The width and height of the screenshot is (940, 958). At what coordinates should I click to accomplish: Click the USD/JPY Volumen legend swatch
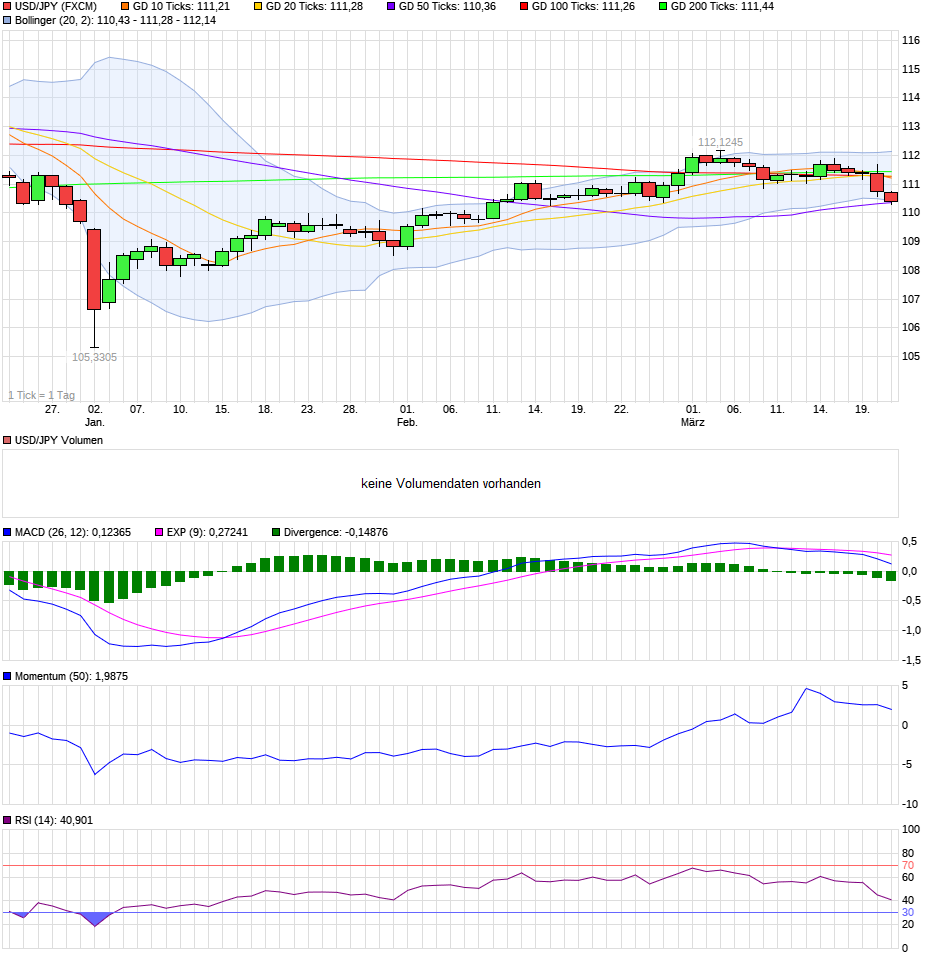7,441
